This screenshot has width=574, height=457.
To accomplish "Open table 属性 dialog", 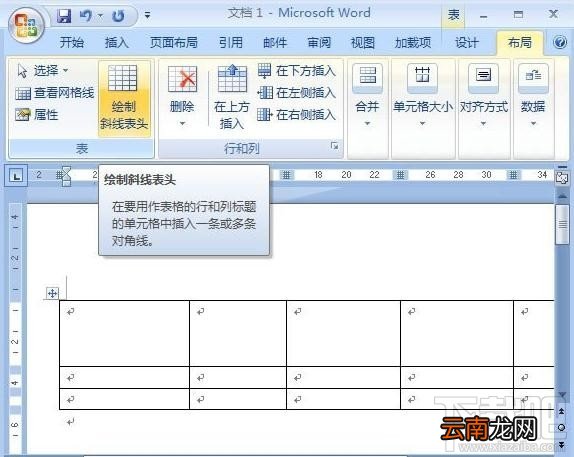I will click(x=37, y=115).
